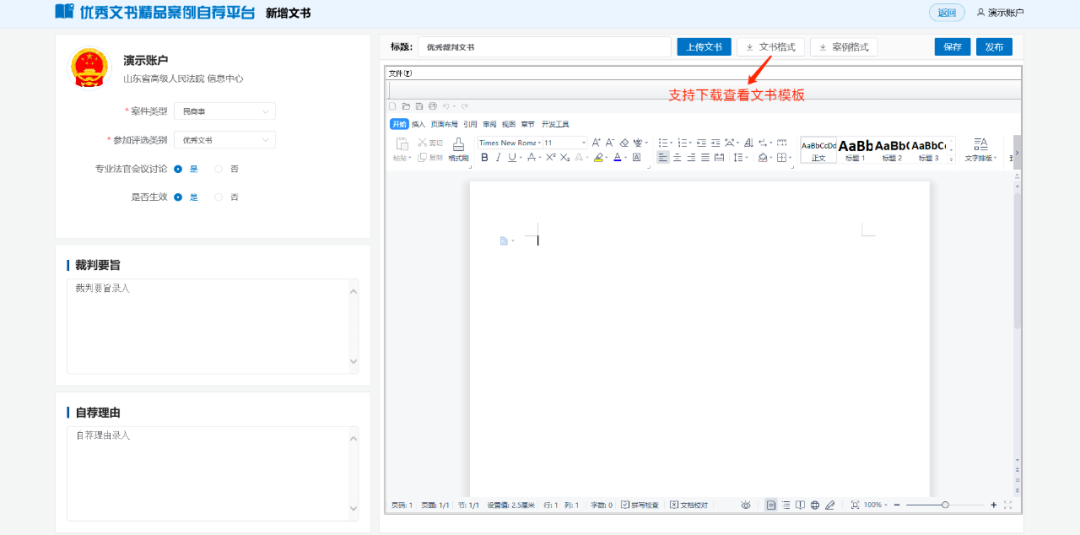Toggle 拼写检查 spell check in status bar
The image size is (1080, 535).
point(640,505)
